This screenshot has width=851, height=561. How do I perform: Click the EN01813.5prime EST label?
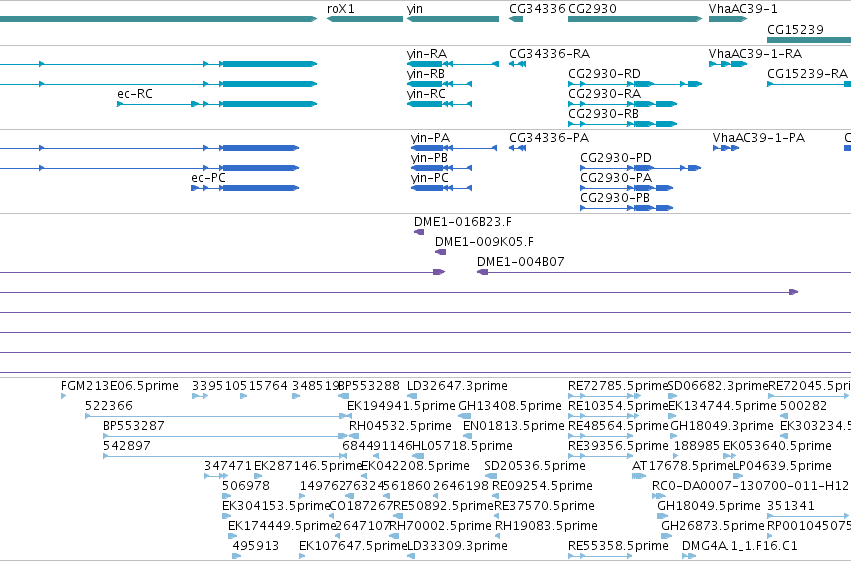point(513,426)
